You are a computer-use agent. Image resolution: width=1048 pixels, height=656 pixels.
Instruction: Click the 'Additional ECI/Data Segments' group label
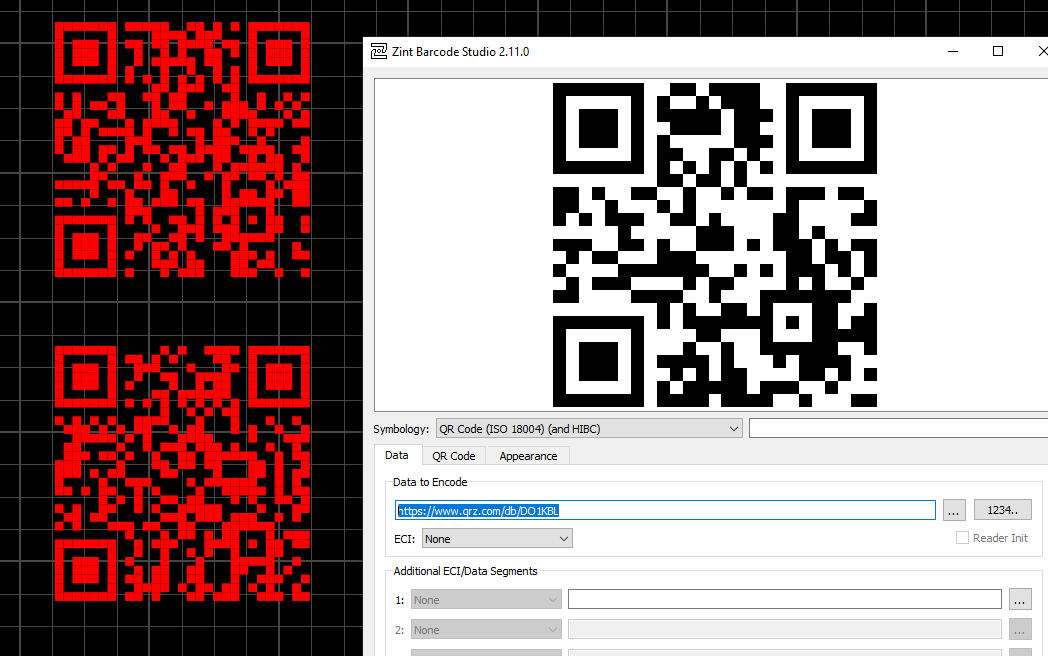pyautogui.click(x=465, y=571)
